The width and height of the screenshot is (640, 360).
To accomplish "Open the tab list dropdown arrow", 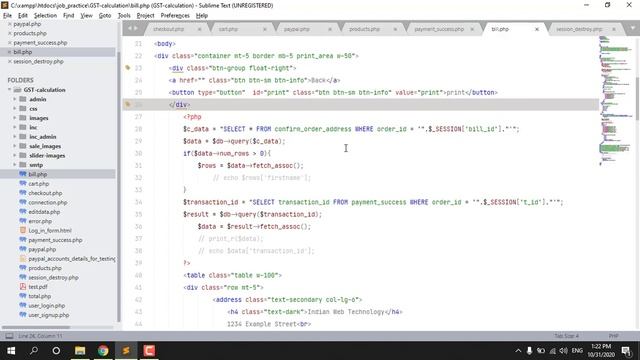I will [x=633, y=28].
